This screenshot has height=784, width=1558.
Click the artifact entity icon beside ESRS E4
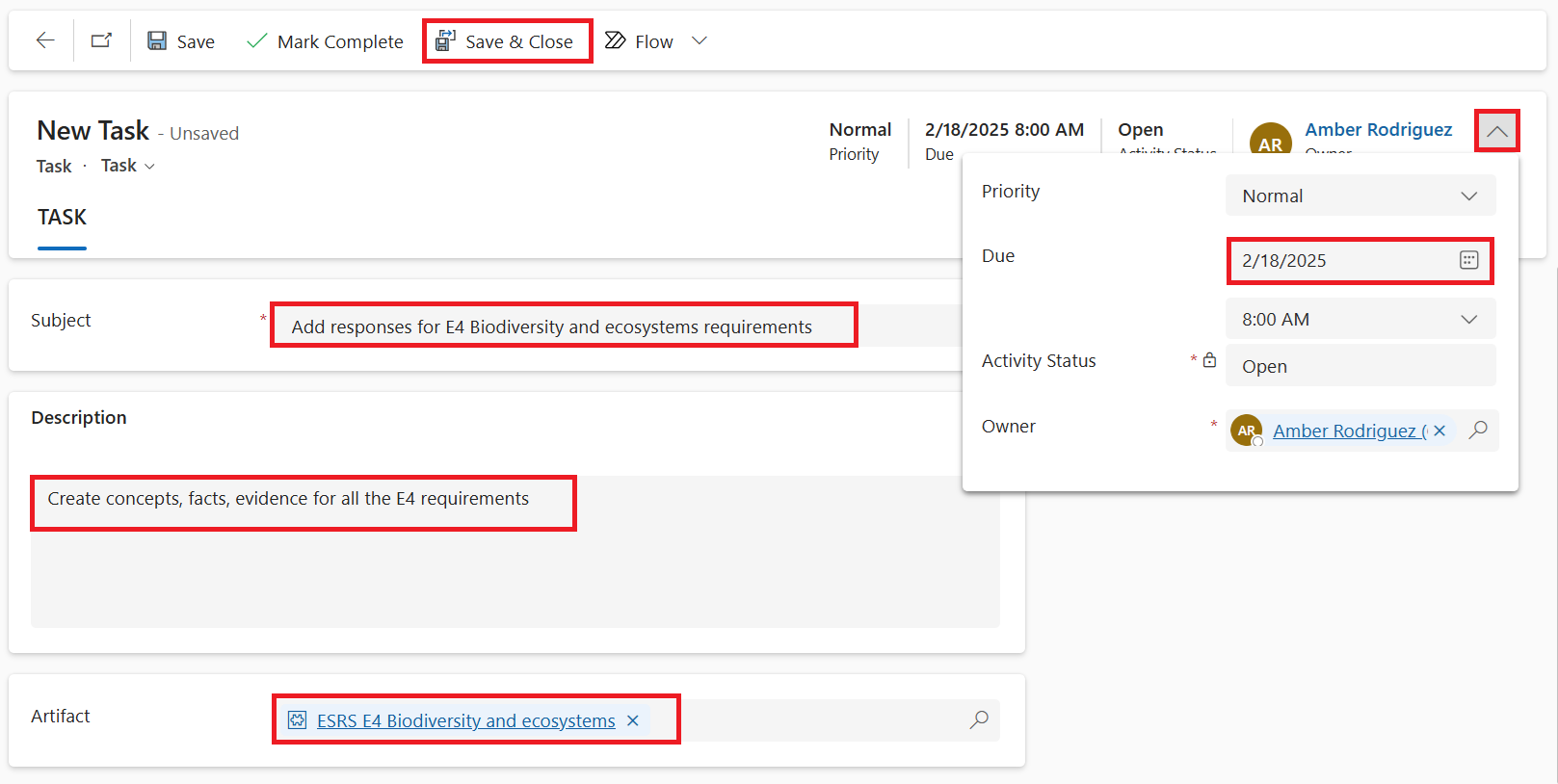click(x=298, y=720)
